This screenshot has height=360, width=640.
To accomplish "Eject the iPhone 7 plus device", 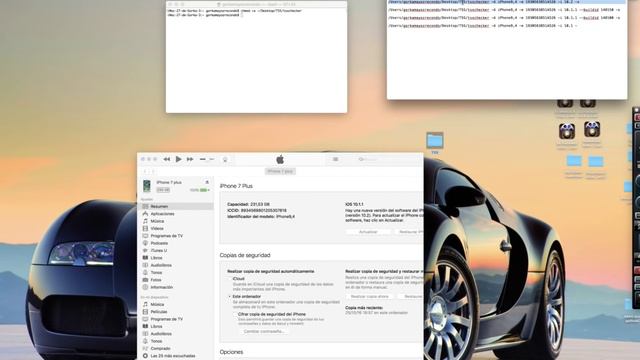I will point(207,182).
